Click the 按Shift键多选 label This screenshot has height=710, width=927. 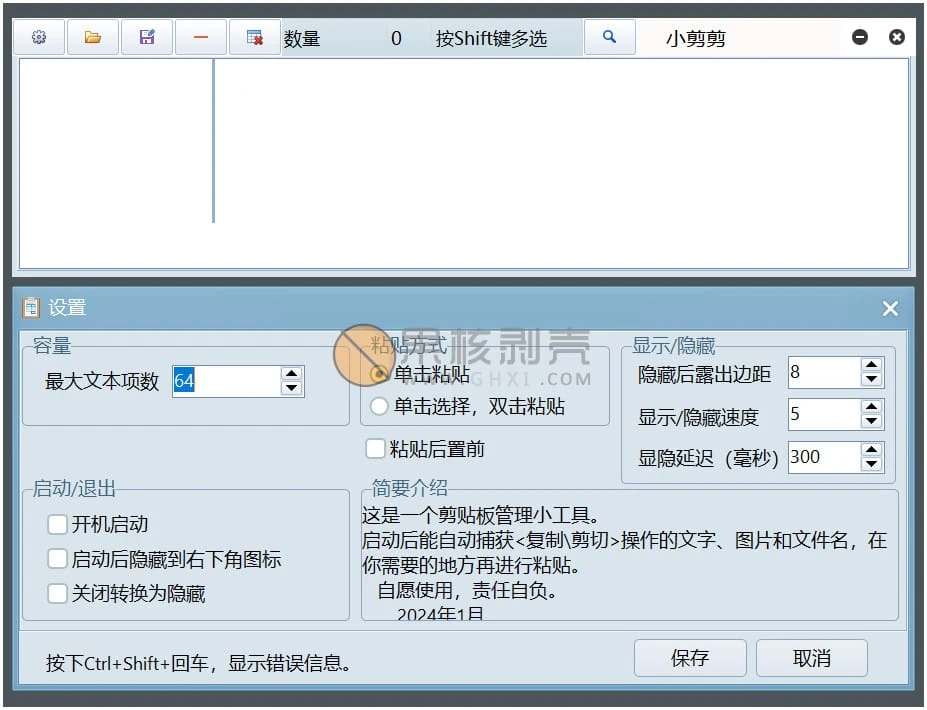[491, 38]
